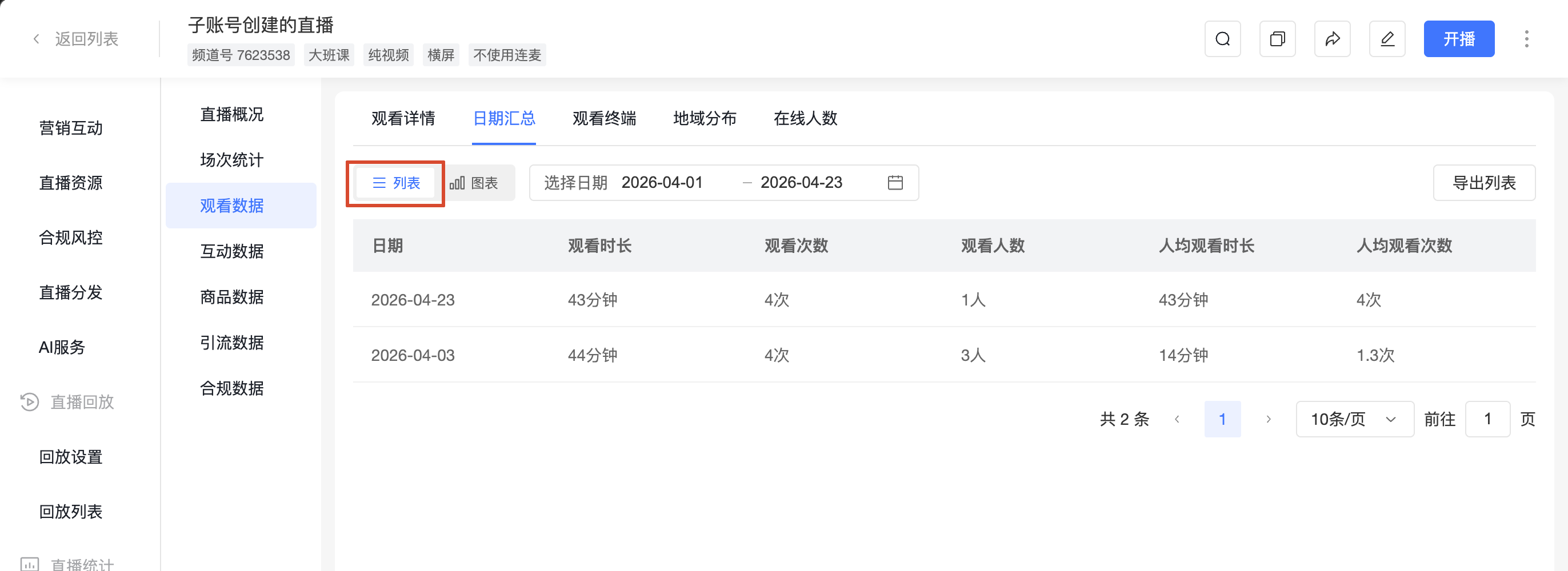Click the copy/duplicate icon button
The image size is (1568, 571).
pos(1277,39)
